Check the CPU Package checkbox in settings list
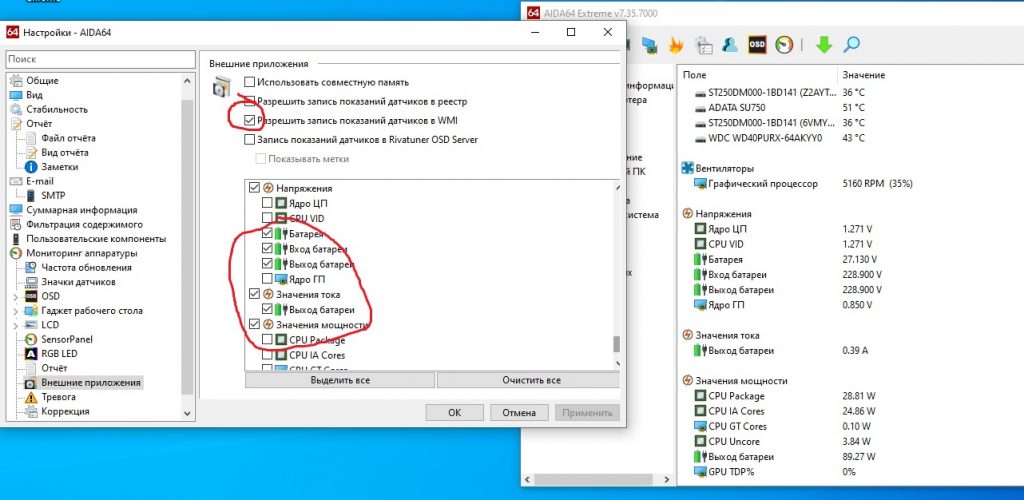This screenshot has height=500, width=1024. pos(267,340)
